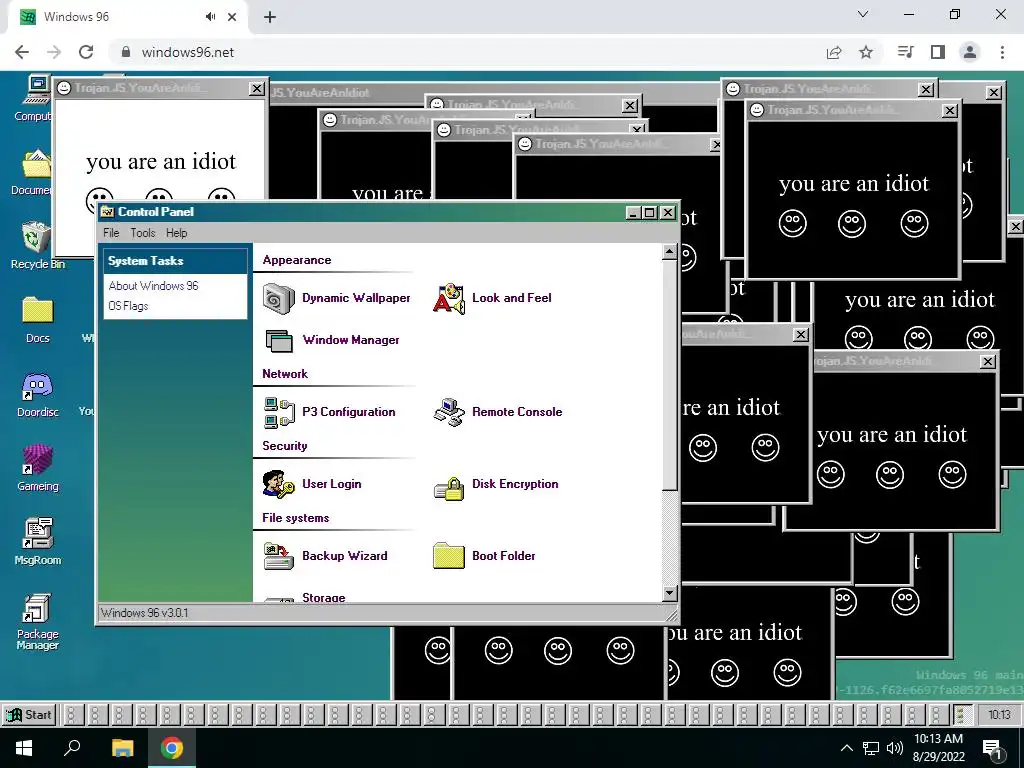This screenshot has height=768, width=1024.
Task: Click About Windows 96 link
Action: click(x=153, y=286)
